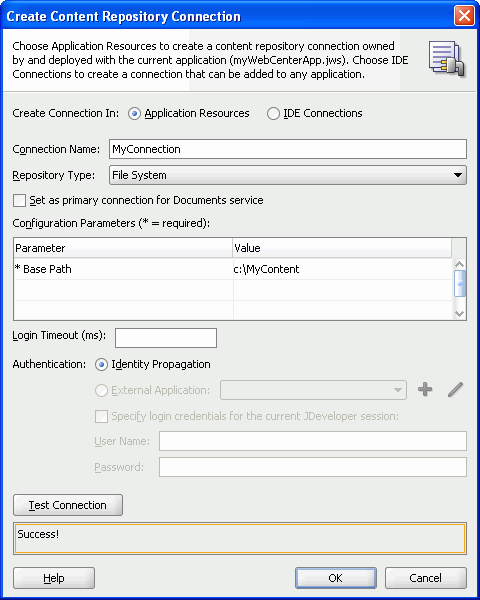480x600 pixels.
Task: Click the Test Connection button
Action: (x=68, y=505)
